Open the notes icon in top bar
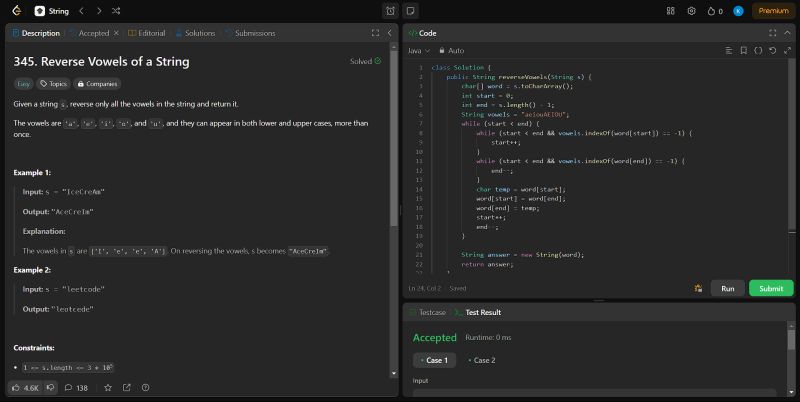 [410, 11]
